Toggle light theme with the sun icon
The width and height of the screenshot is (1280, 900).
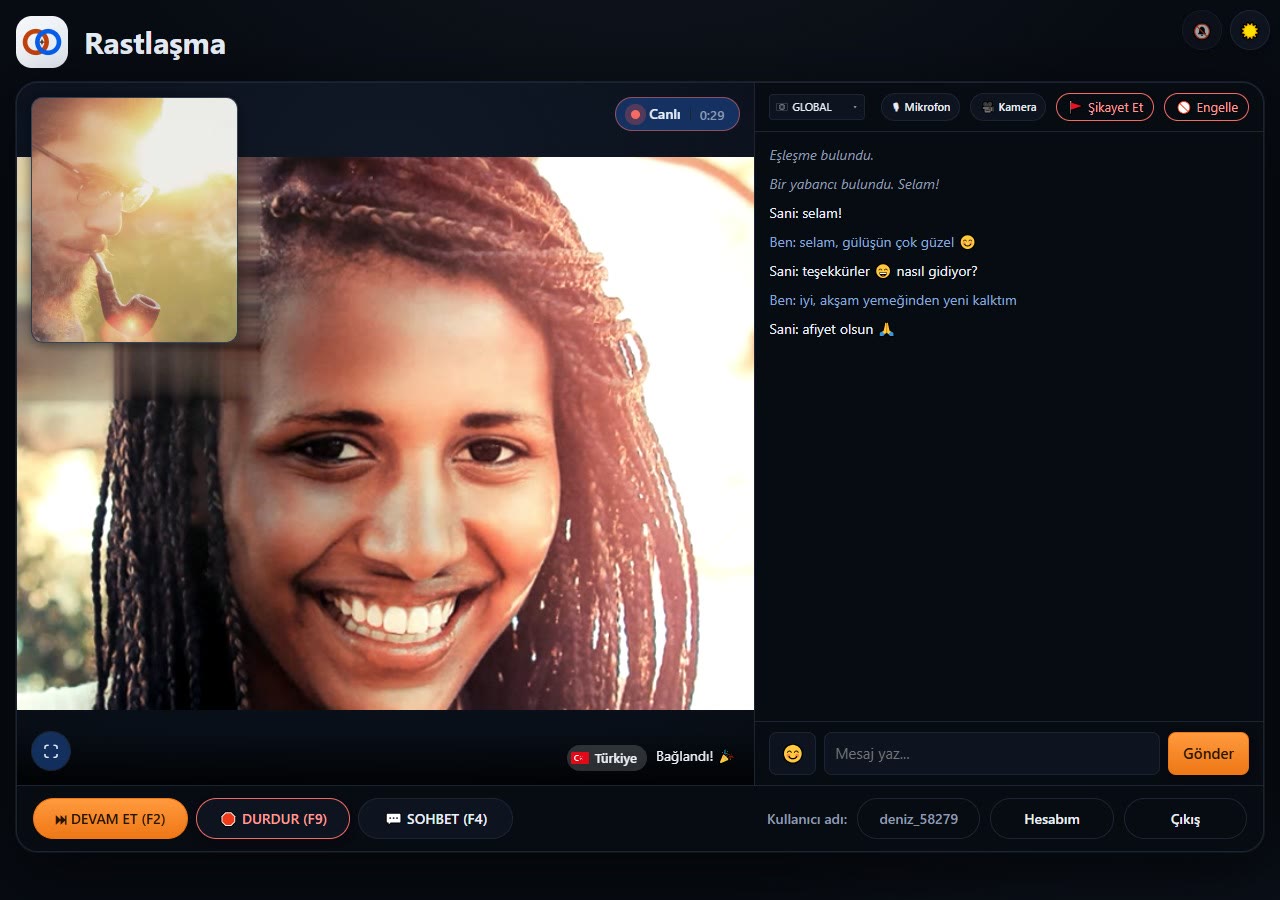click(x=1249, y=31)
